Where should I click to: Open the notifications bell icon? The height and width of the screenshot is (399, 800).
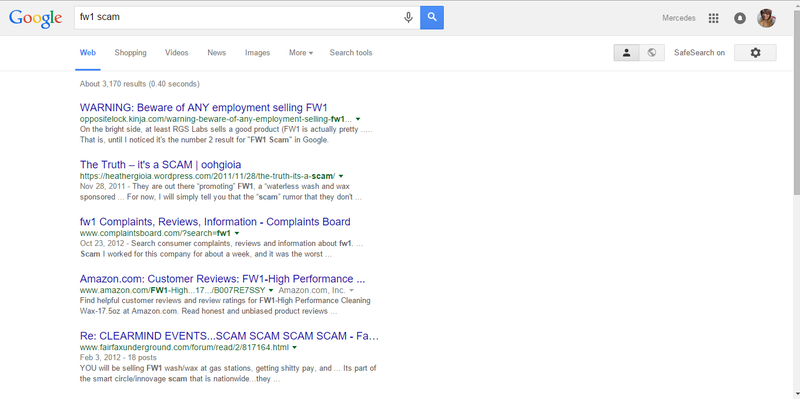[x=740, y=18]
